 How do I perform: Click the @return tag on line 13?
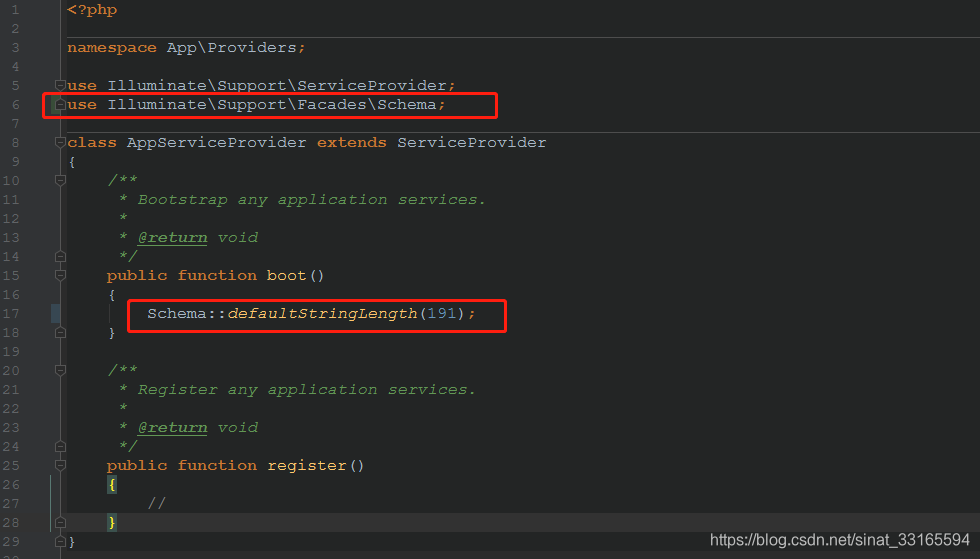coord(172,238)
